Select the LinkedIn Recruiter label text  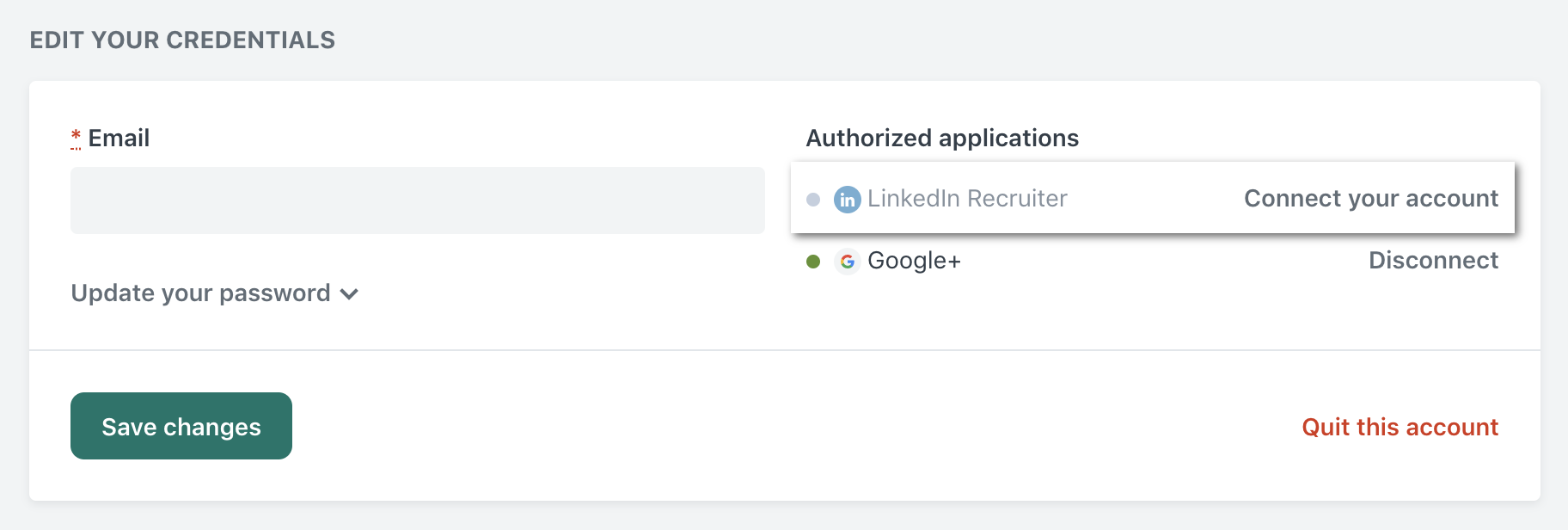pos(967,199)
